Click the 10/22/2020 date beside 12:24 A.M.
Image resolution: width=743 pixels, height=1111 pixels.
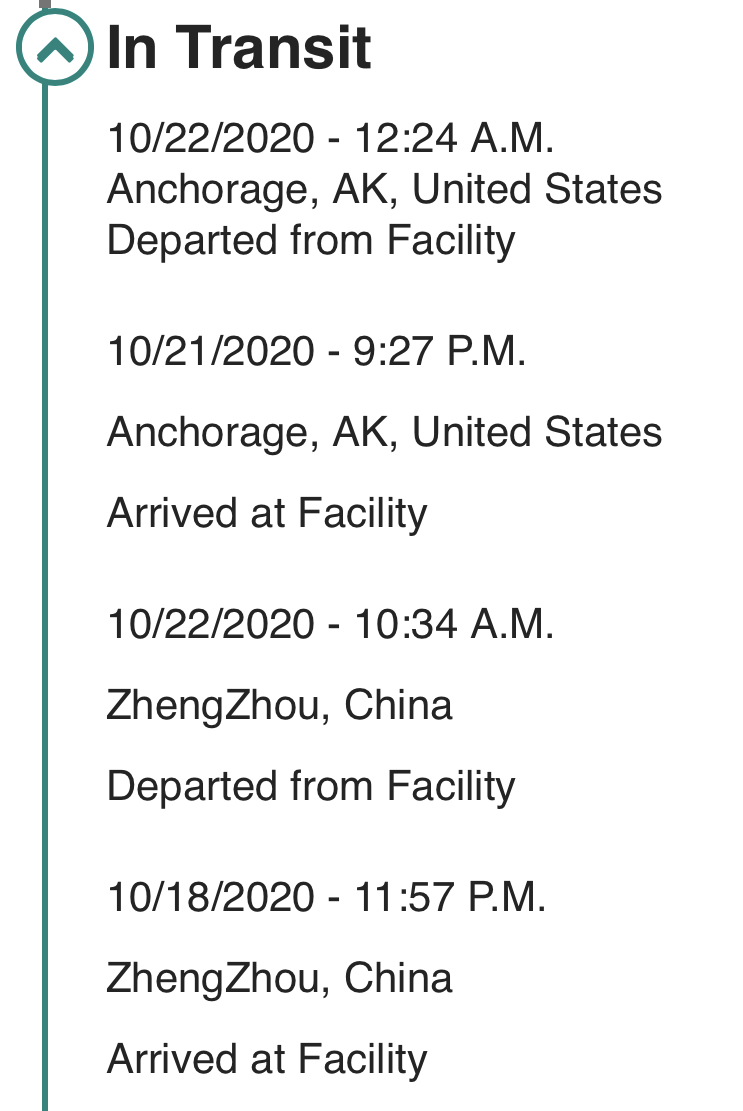[210, 138]
